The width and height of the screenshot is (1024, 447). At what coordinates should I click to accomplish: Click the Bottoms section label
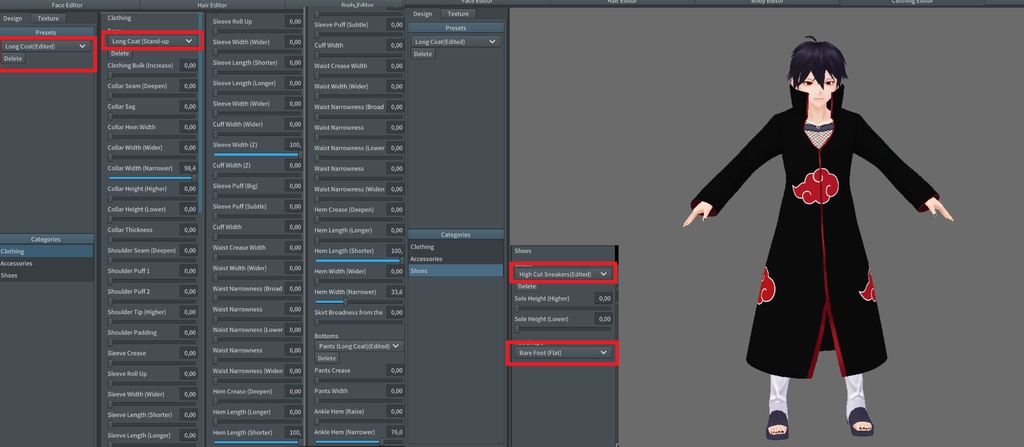pyautogui.click(x=327, y=336)
